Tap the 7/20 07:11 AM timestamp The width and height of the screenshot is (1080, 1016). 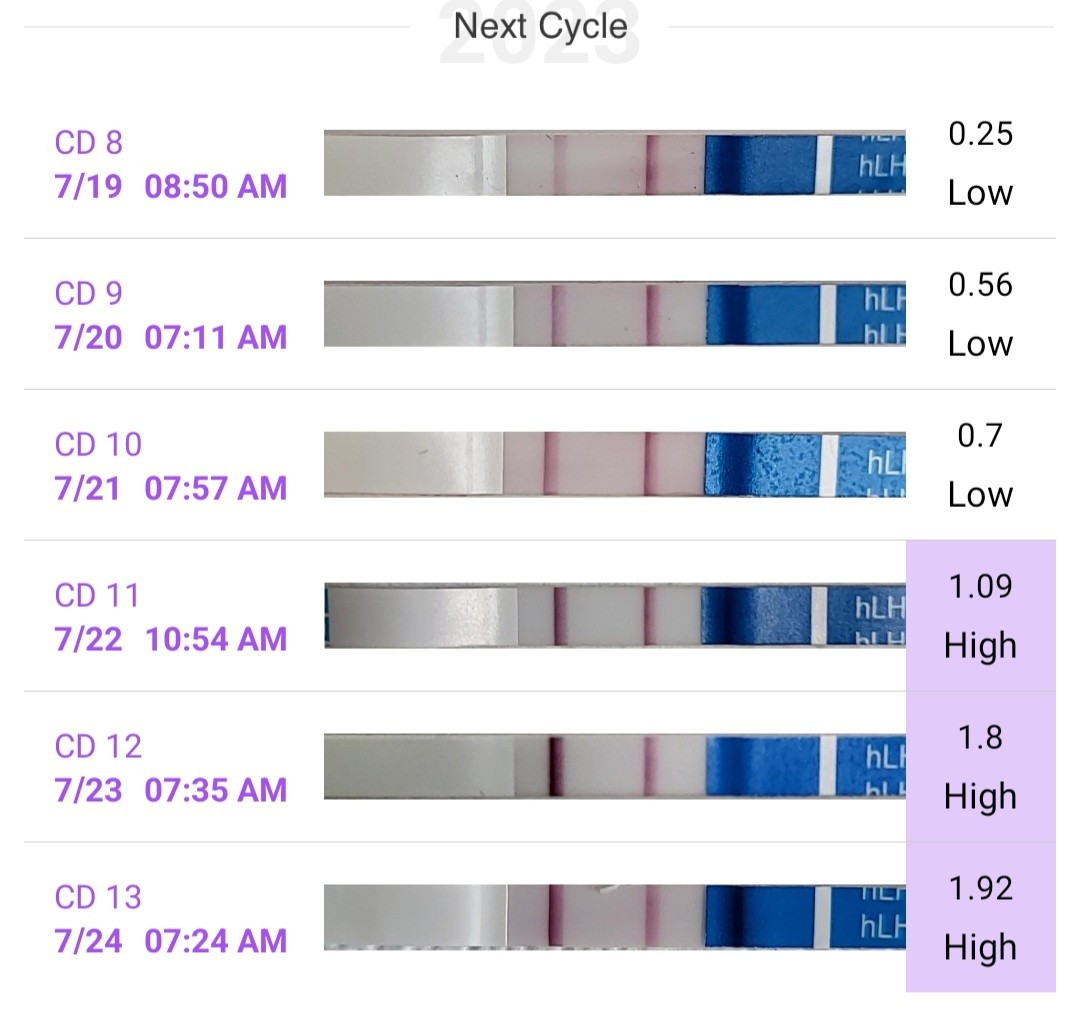click(x=171, y=337)
